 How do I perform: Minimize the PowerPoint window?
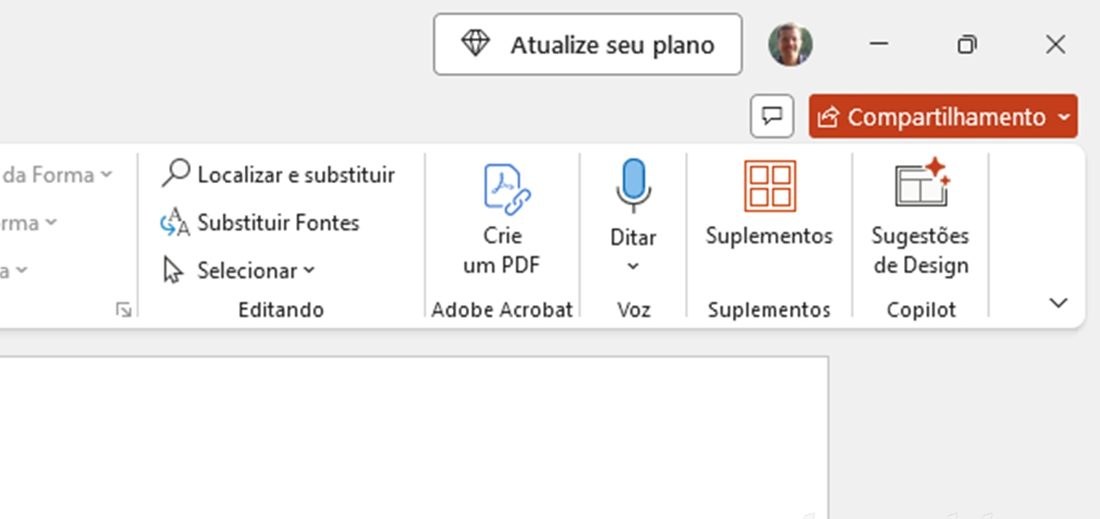878,45
